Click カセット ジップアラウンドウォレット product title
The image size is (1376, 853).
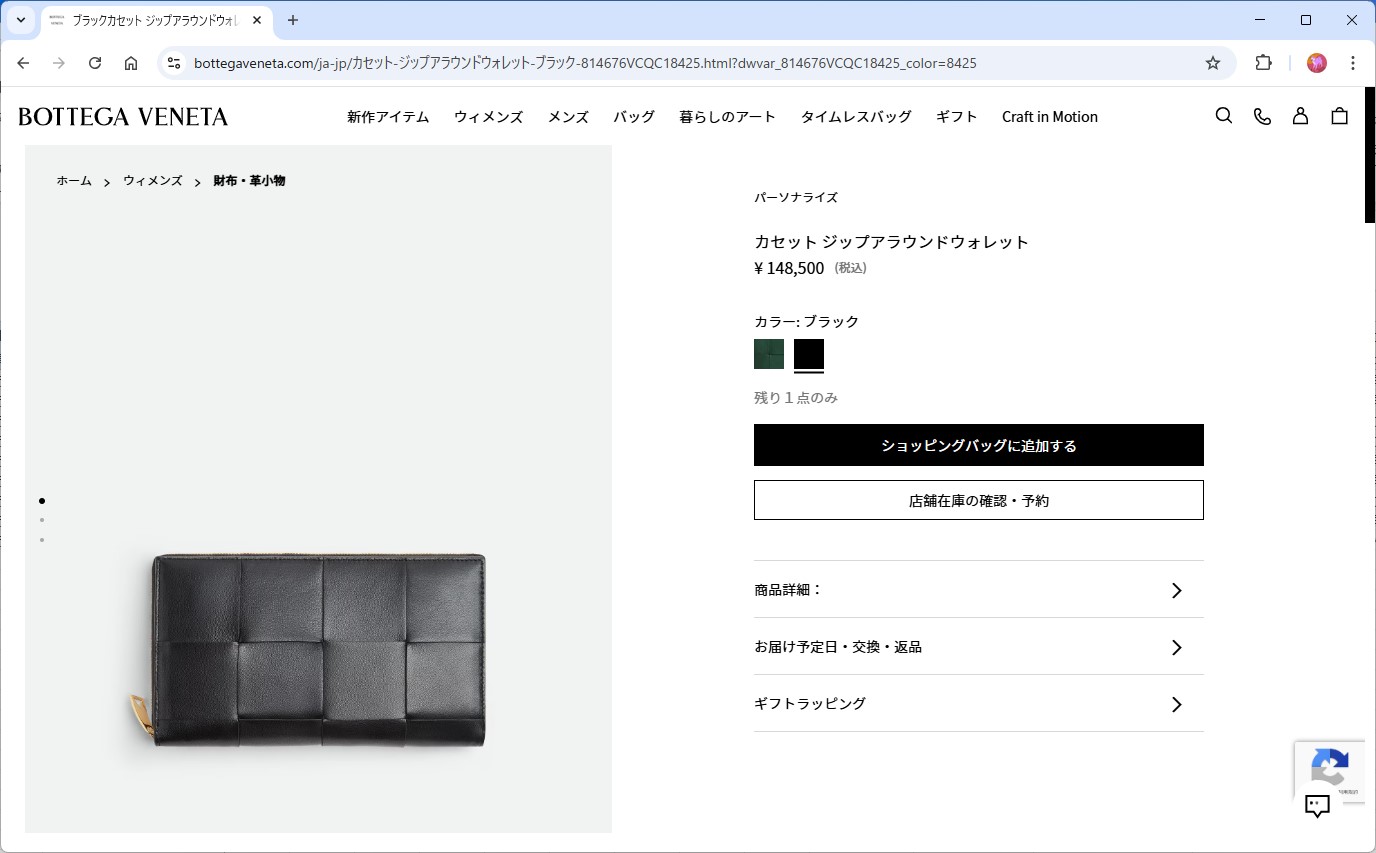point(891,242)
